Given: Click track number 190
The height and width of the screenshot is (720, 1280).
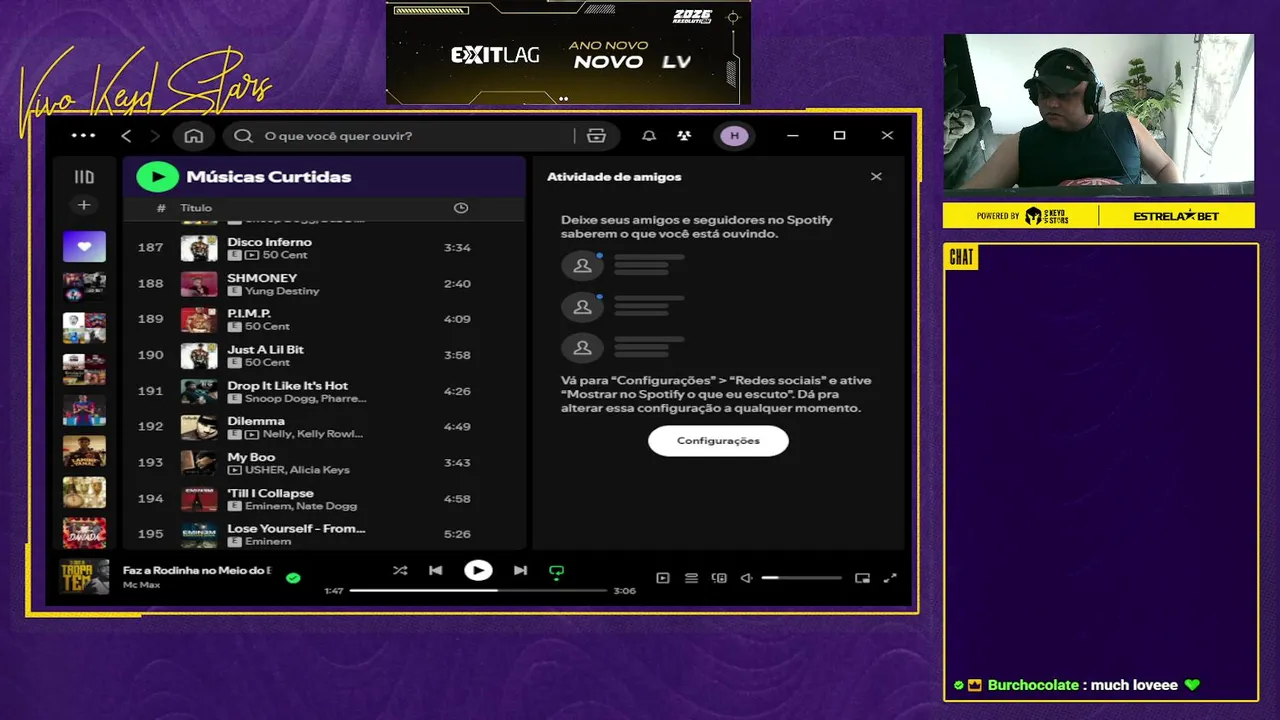Looking at the screenshot, I should (150, 355).
